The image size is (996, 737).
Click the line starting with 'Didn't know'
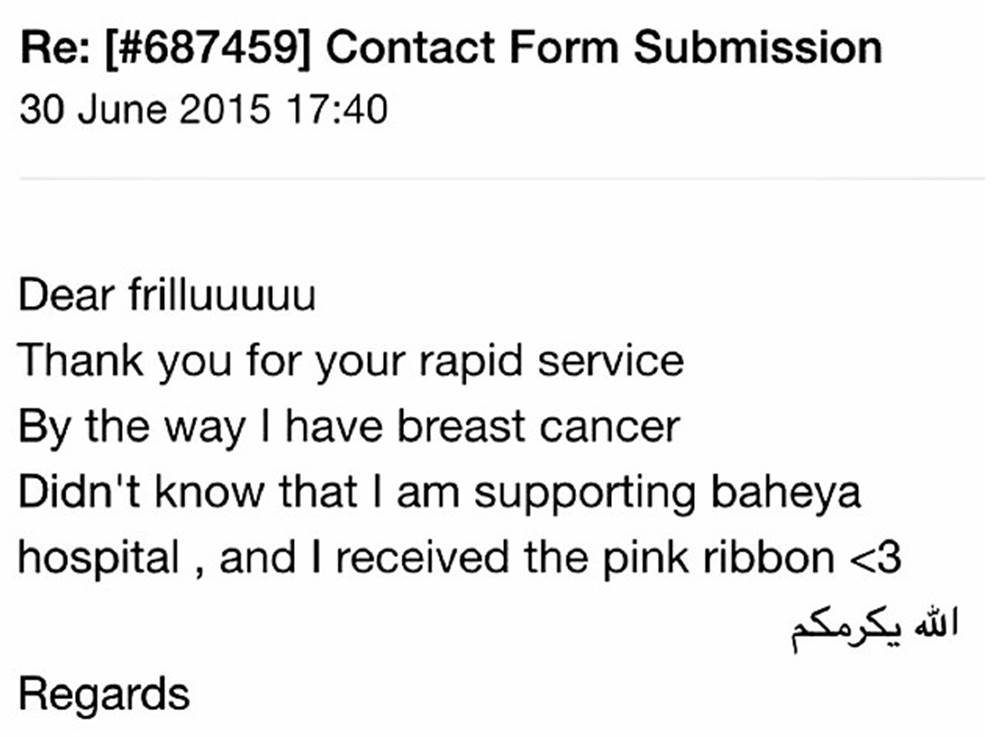click(x=440, y=493)
